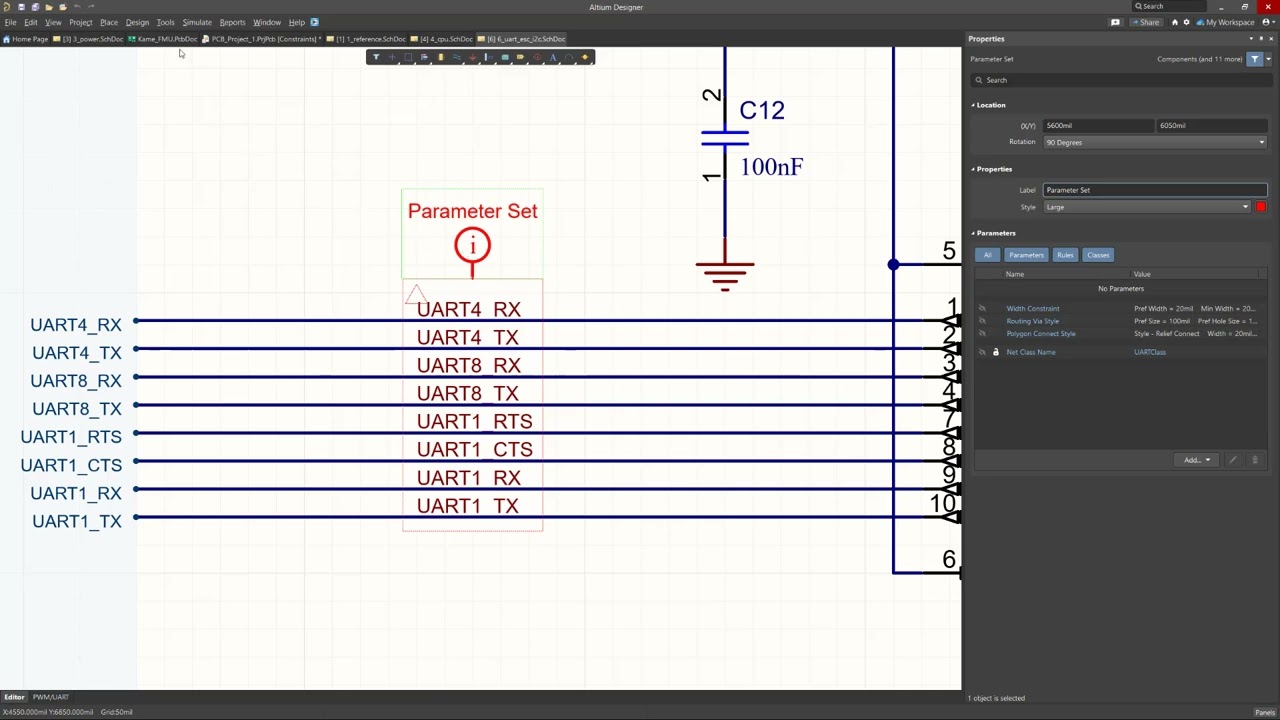The height and width of the screenshot is (720, 1280).
Task: Click the Classes filter button
Action: pos(1098,255)
